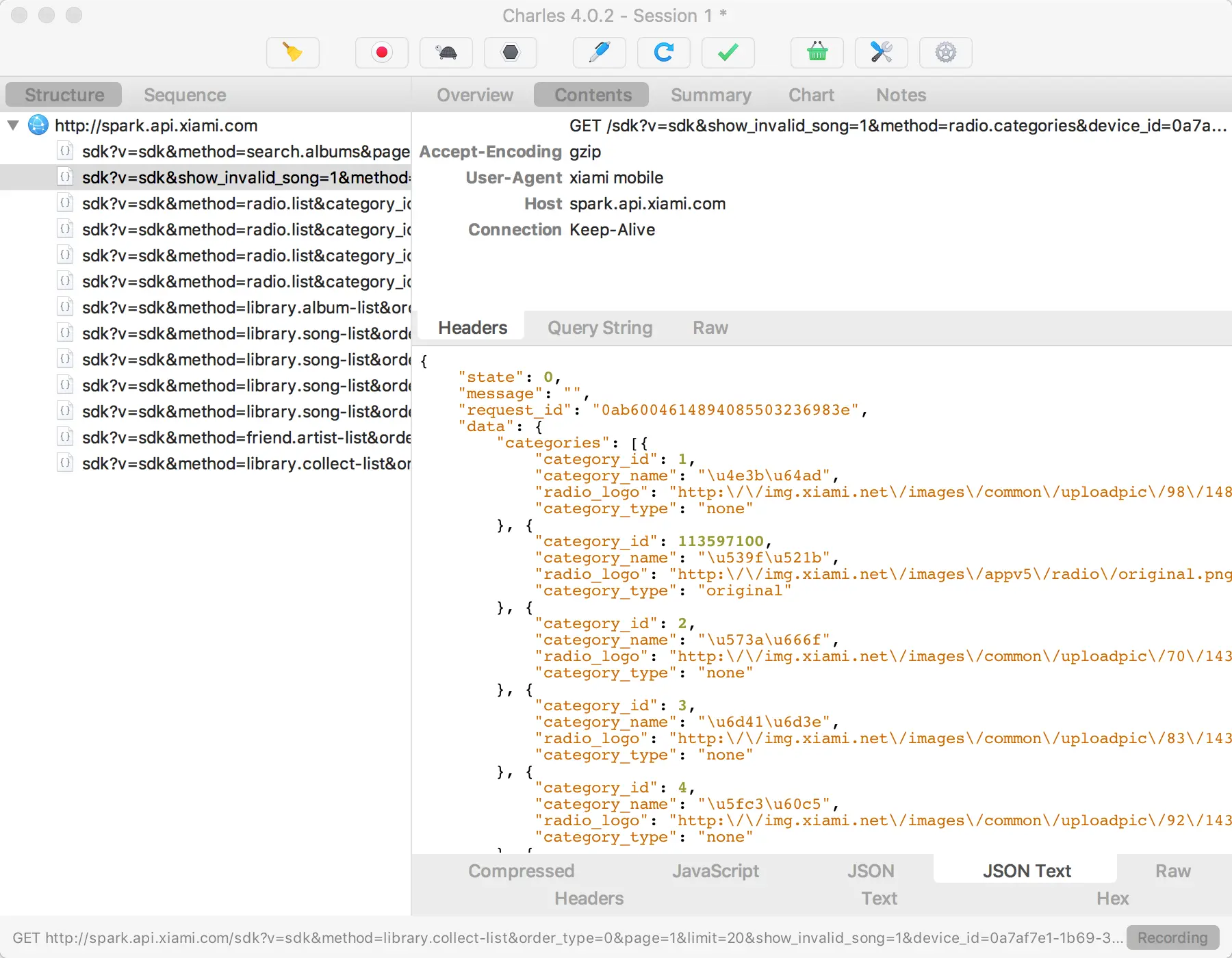This screenshot has height=958, width=1232.
Task: Click the category_type "original" line
Action: pos(663,590)
